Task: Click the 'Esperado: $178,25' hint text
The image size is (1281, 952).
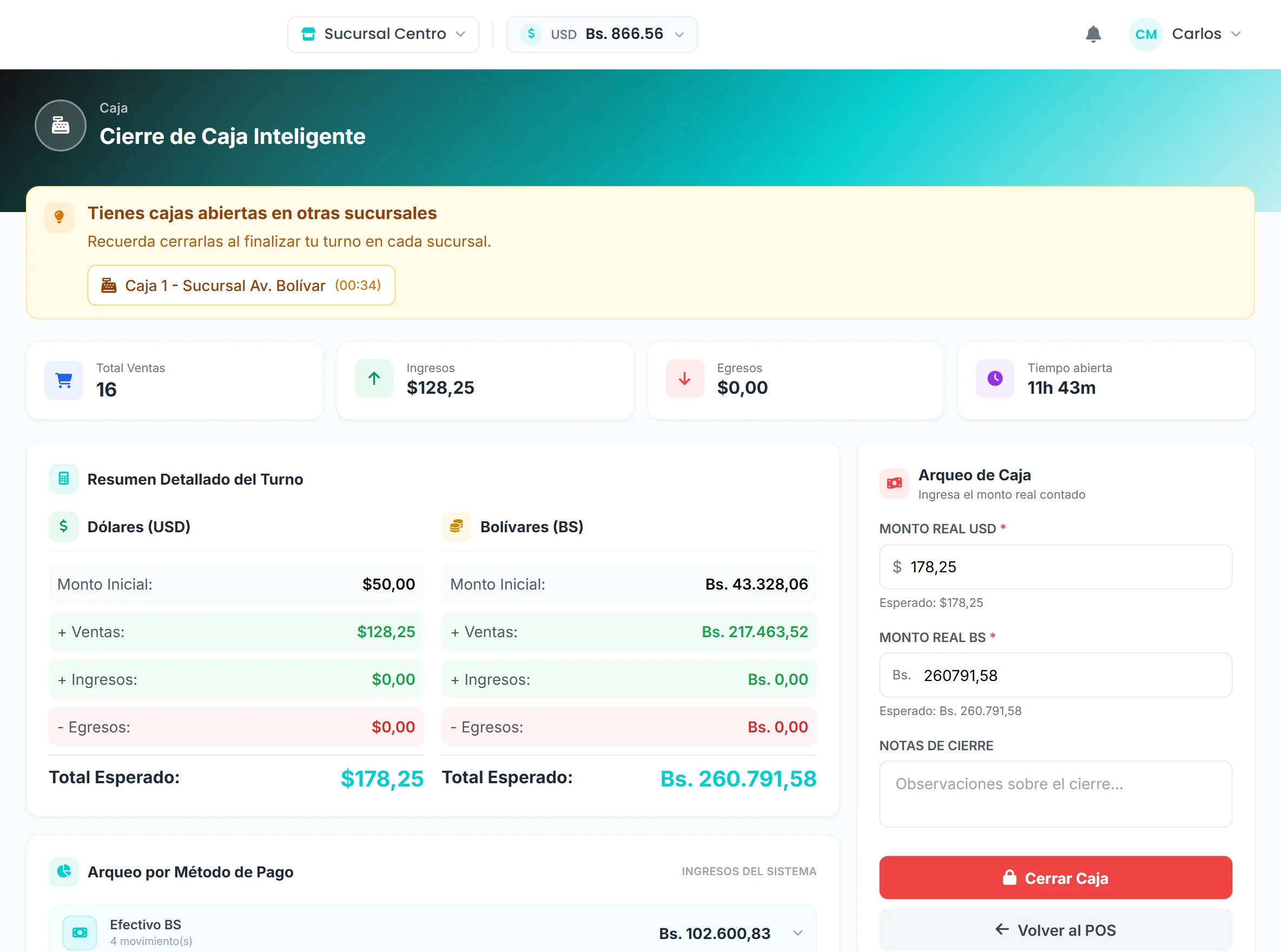Action: click(931, 602)
